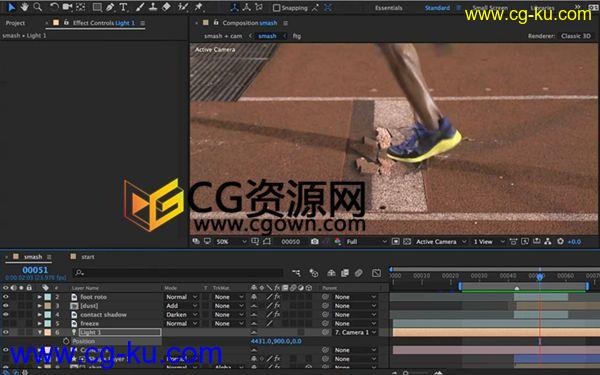The width and height of the screenshot is (600, 375).
Task: Select the Selection arrow tool
Action: (x=11, y=7)
